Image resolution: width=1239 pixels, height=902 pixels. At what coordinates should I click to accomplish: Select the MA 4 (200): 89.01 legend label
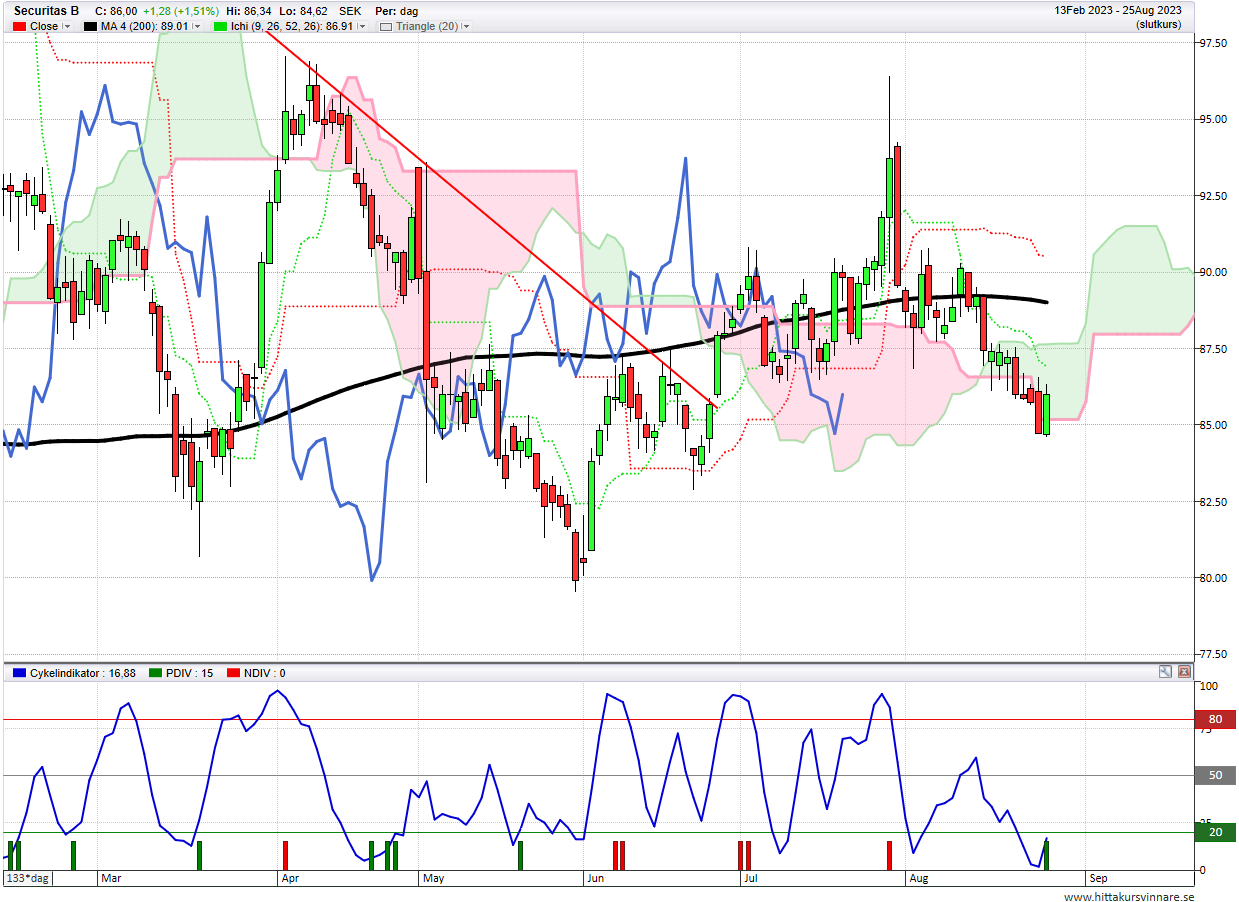(145, 26)
